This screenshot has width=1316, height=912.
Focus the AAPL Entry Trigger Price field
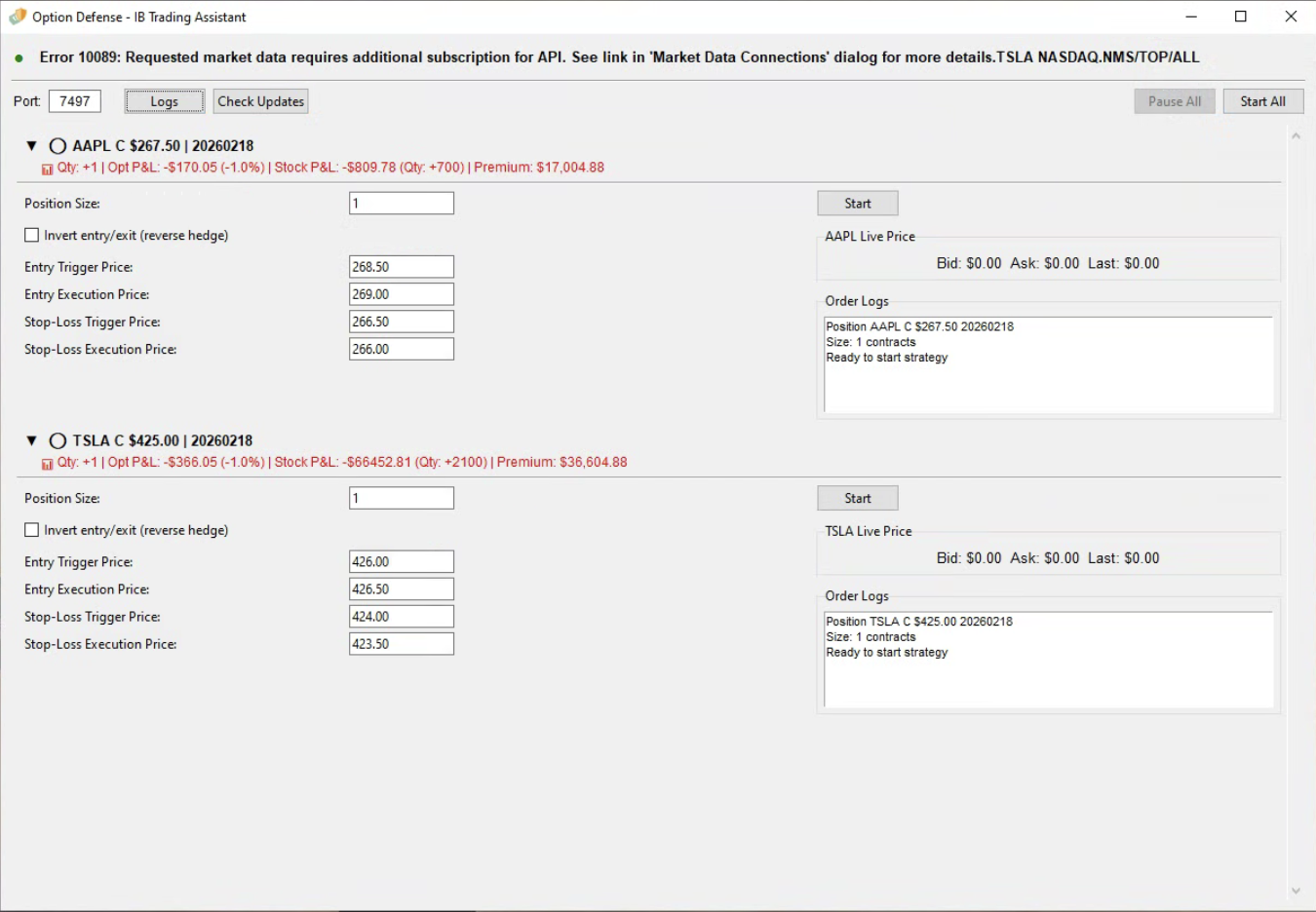click(x=401, y=267)
